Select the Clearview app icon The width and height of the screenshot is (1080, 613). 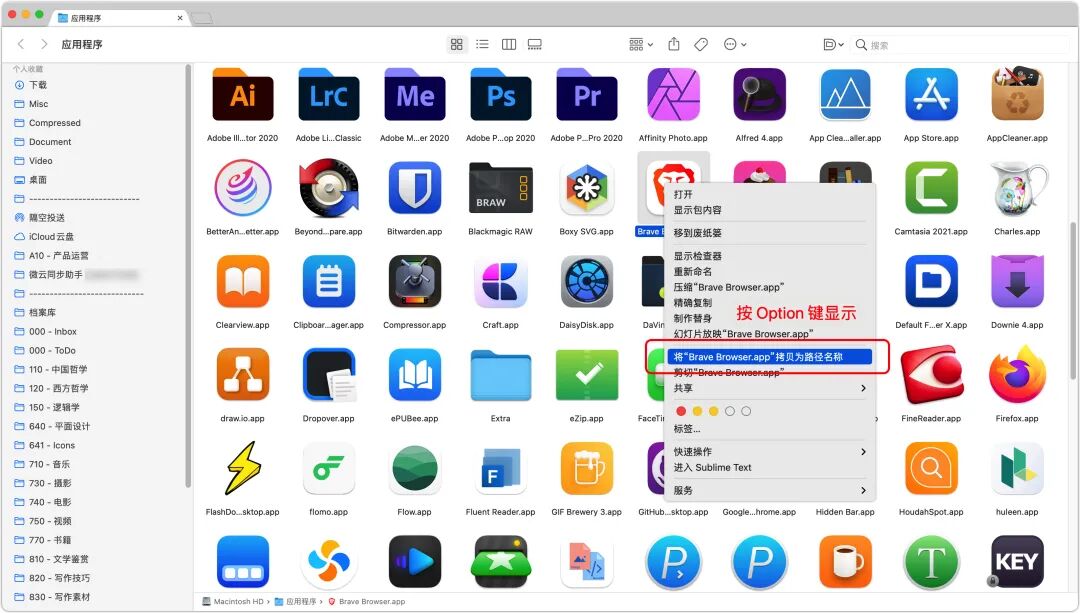tap(242, 282)
